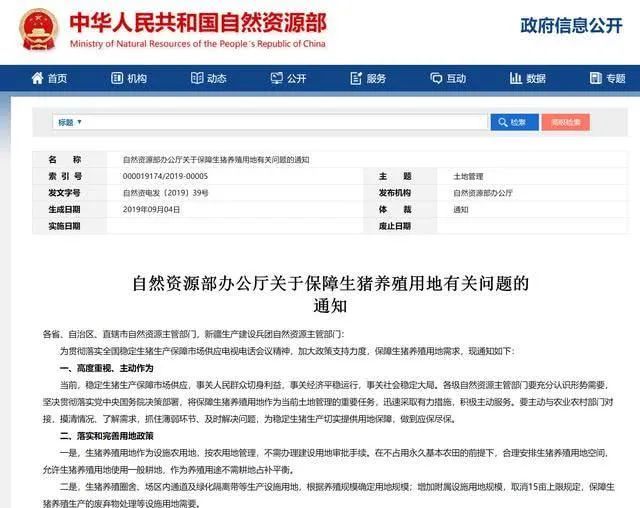The image size is (640, 508).
Task: Click the open-book icon beside 动态
Action: [197, 78]
